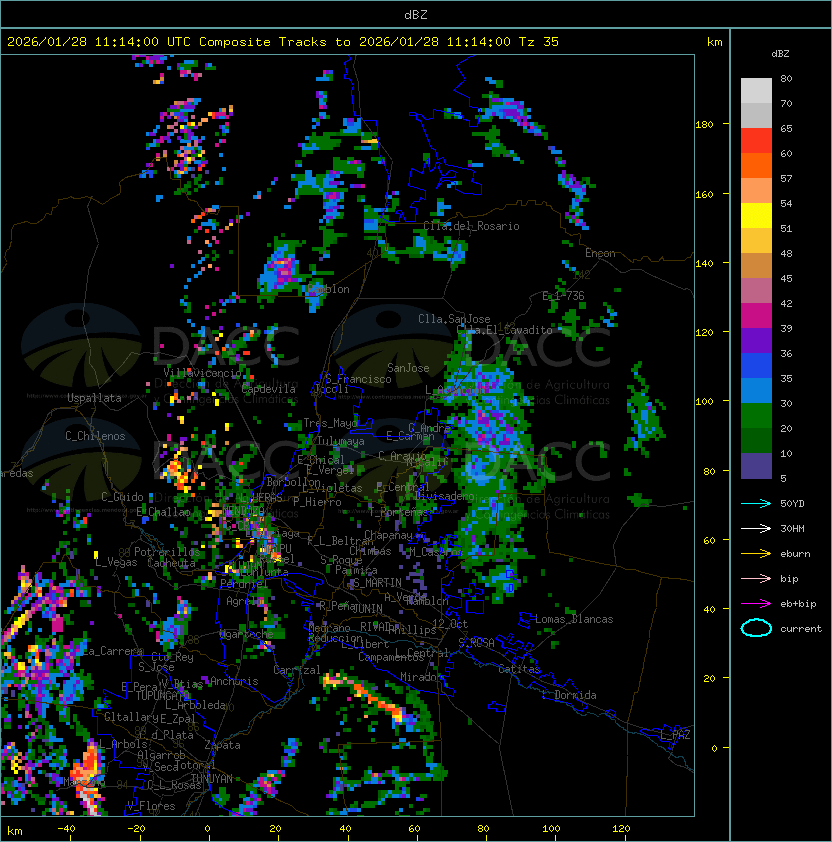Click the Clla.del_Rosario map label
The width and height of the screenshot is (832, 842).
click(471, 226)
